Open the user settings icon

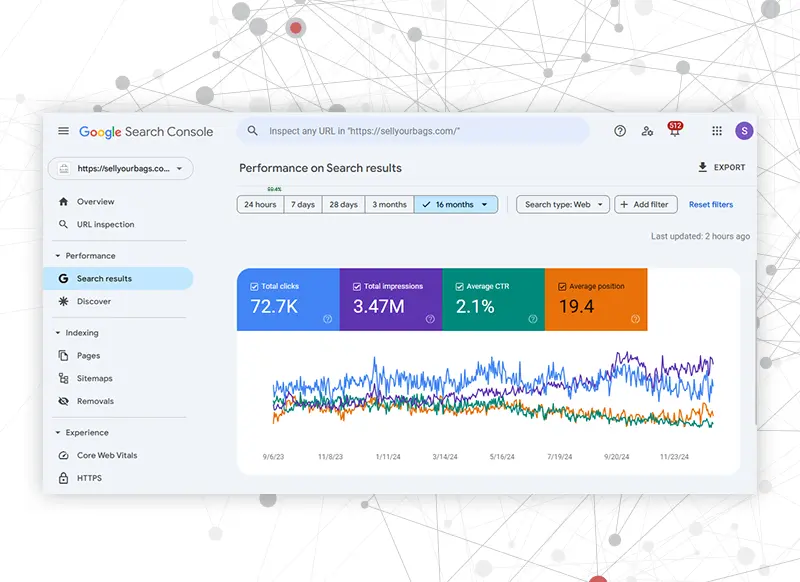647,131
